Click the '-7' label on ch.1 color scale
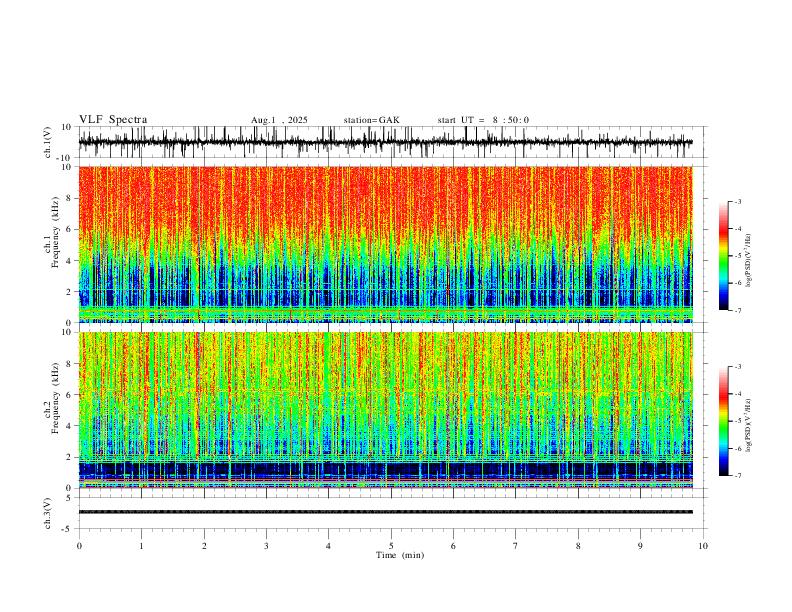 tap(738, 310)
